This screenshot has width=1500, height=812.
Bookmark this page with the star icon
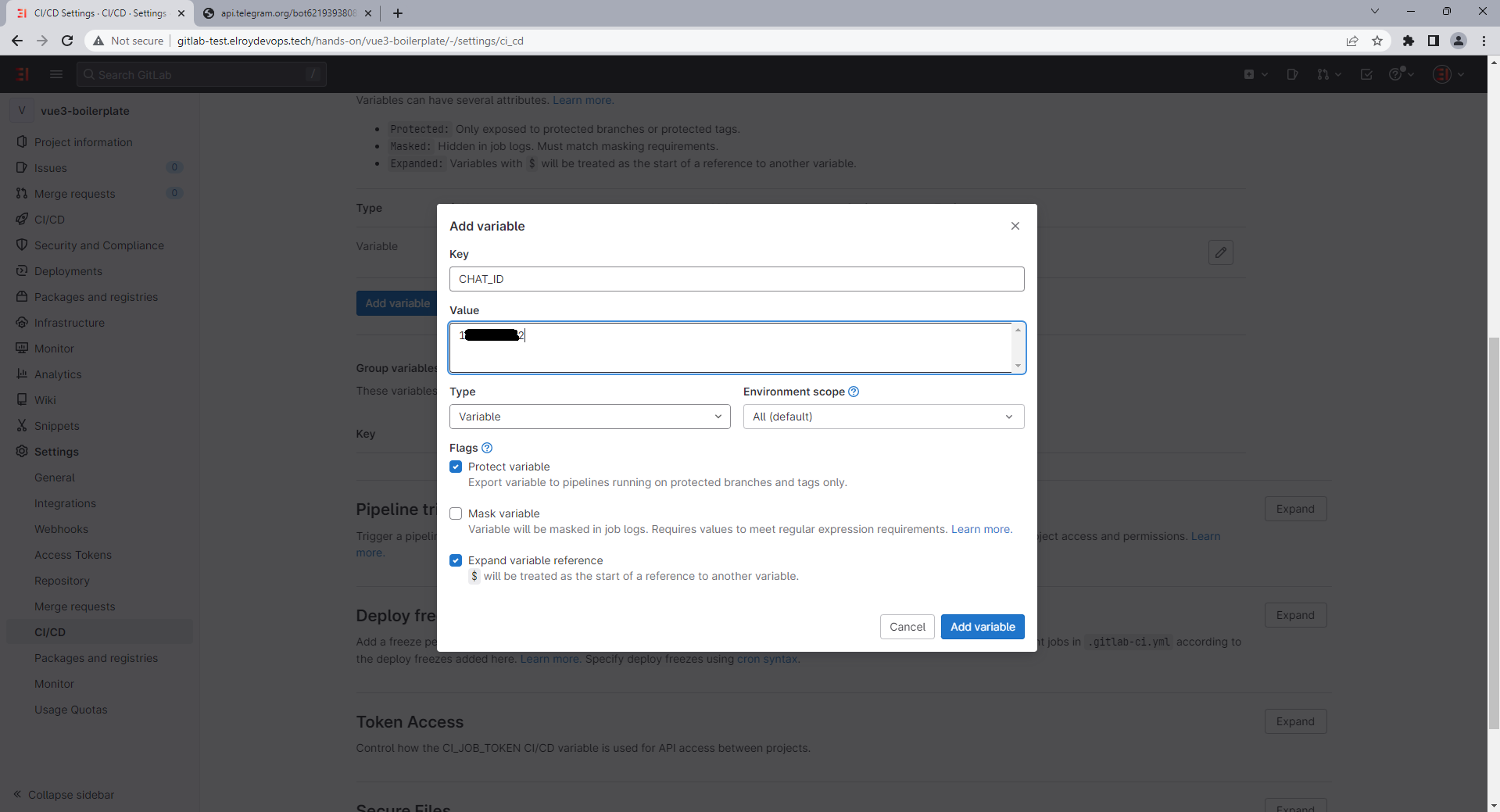1377,41
